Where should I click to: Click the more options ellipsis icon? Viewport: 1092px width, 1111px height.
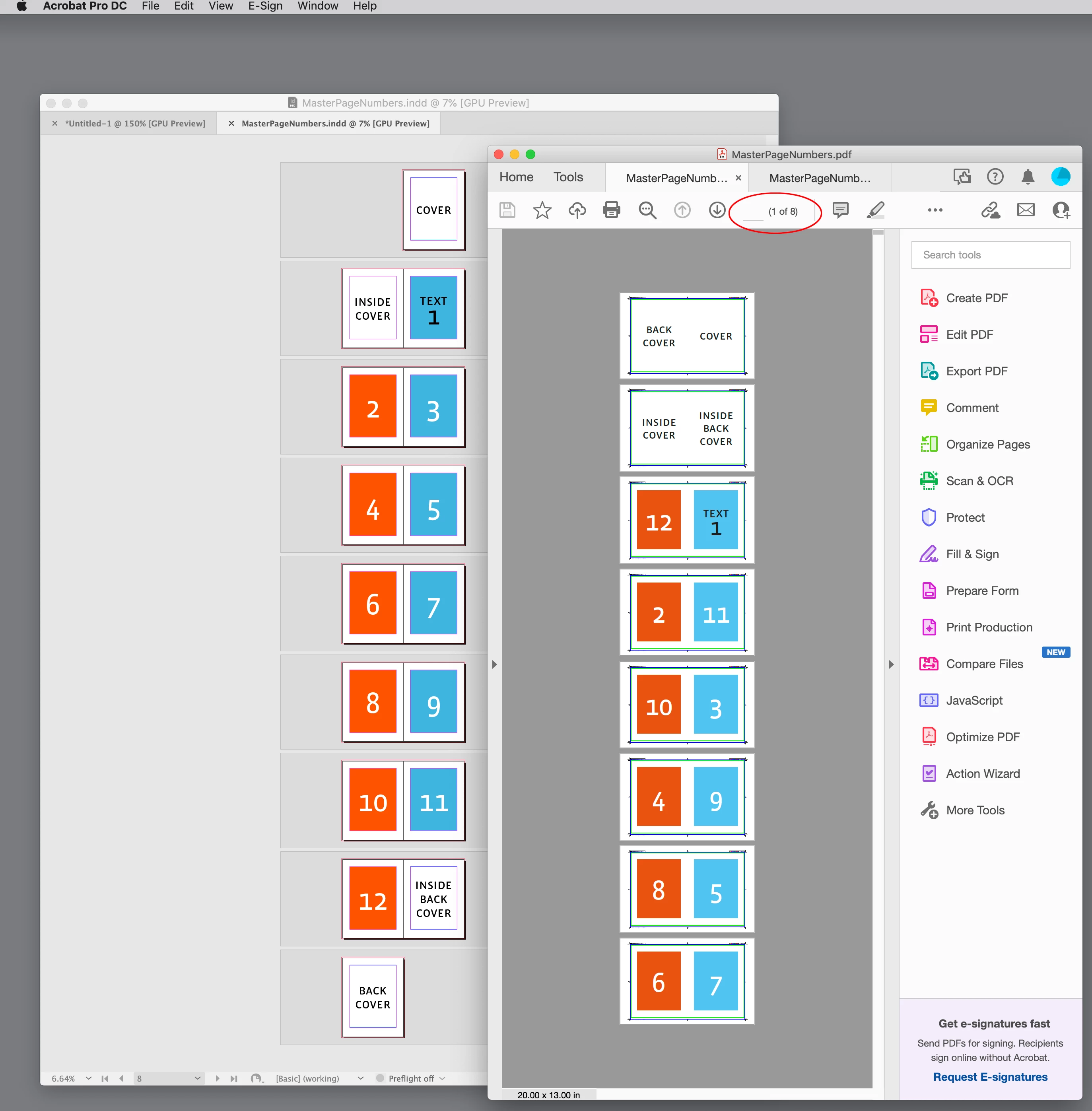pos(935,210)
